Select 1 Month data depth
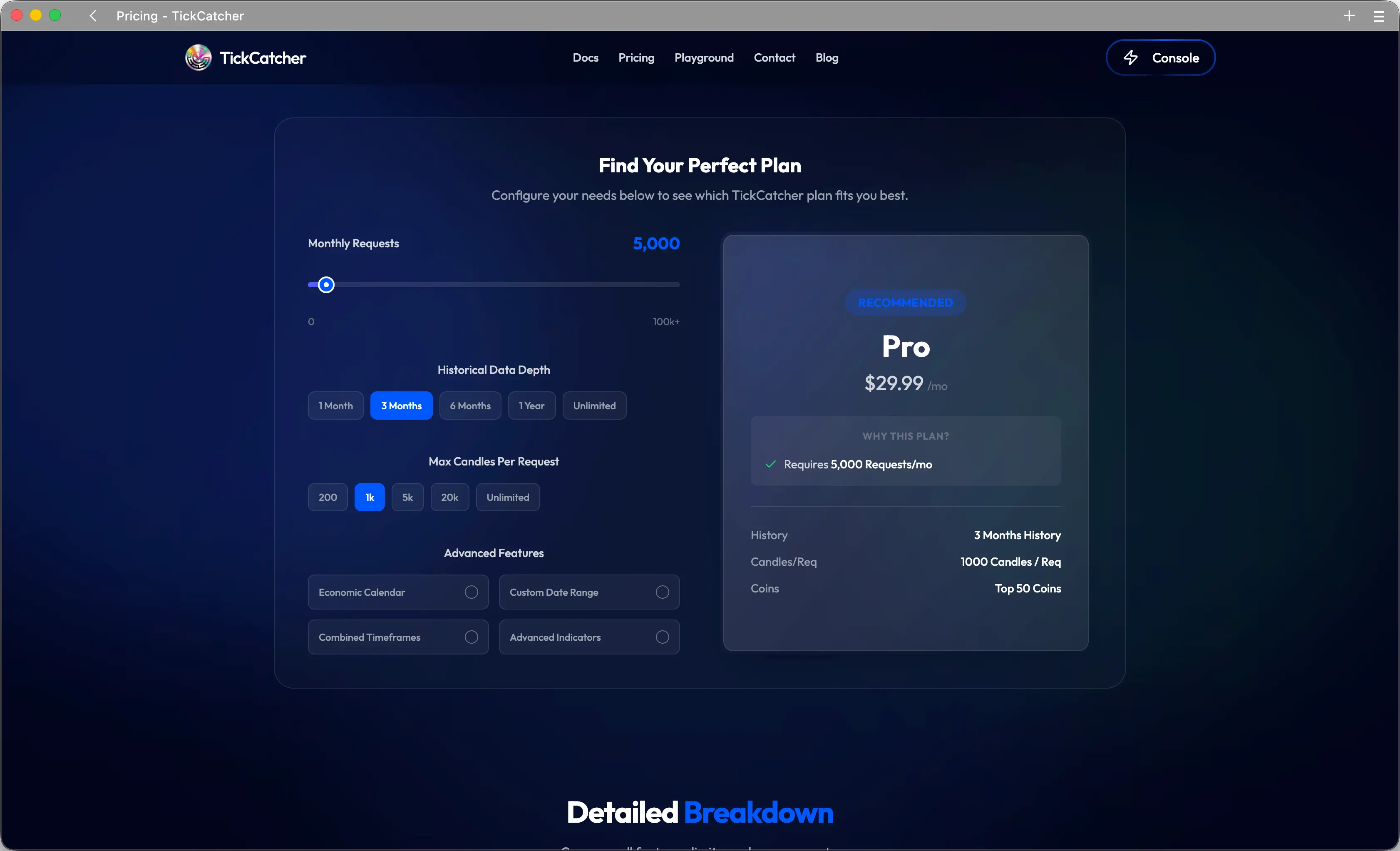The height and width of the screenshot is (851, 1400). pos(336,406)
